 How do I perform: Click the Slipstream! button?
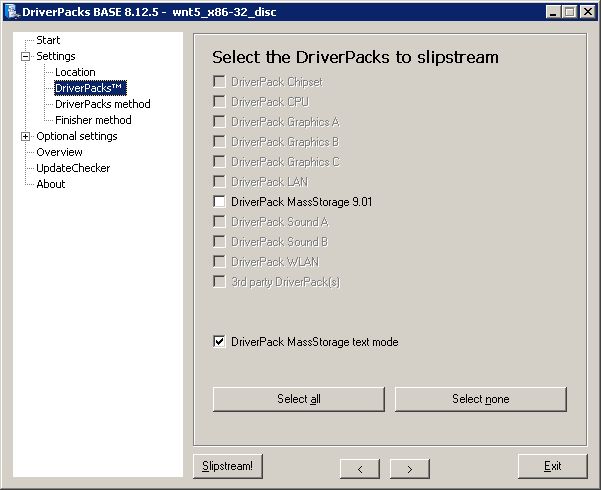tap(228, 466)
